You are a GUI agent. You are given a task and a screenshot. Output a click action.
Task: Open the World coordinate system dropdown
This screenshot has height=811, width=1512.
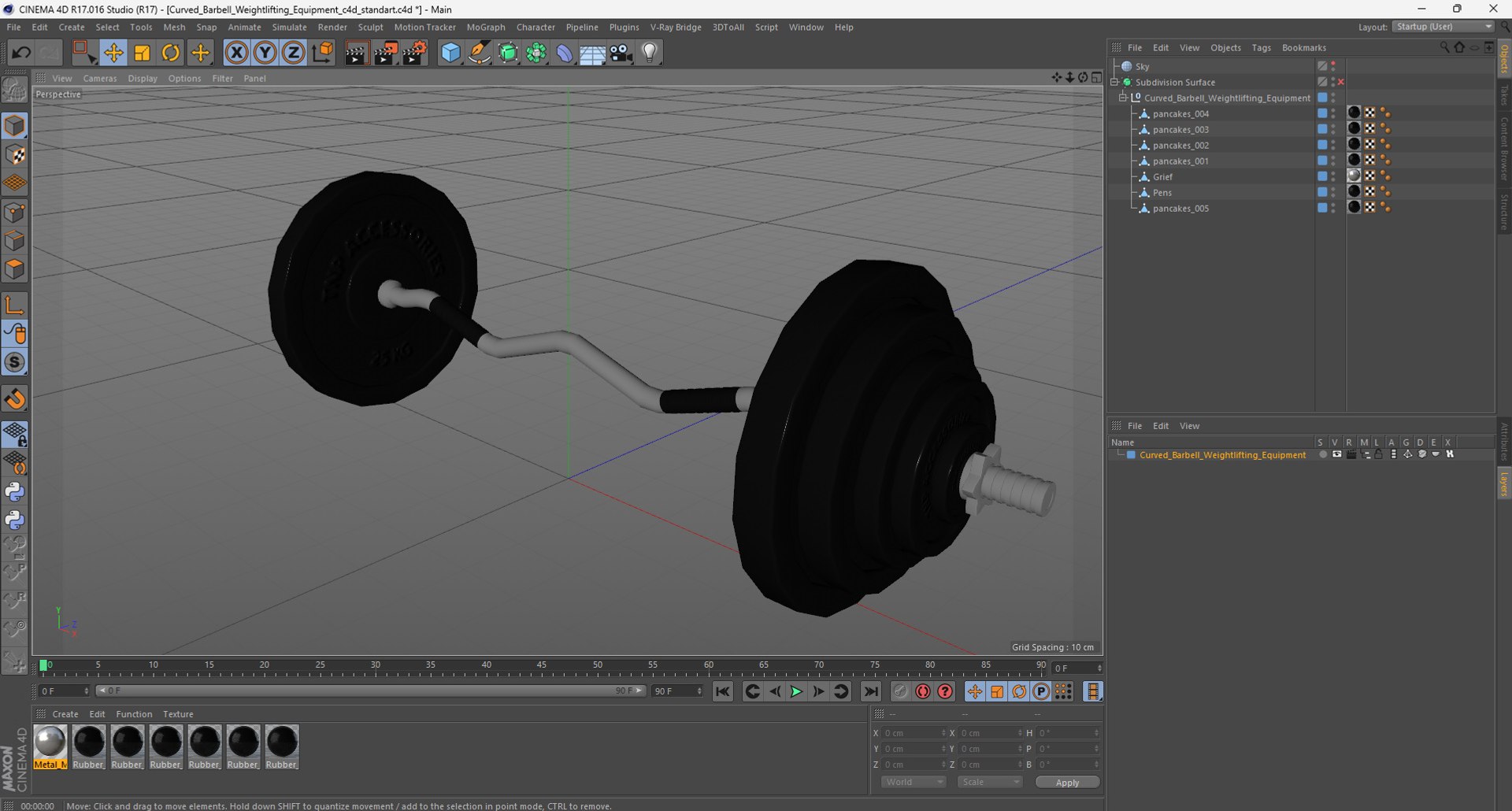(x=913, y=782)
